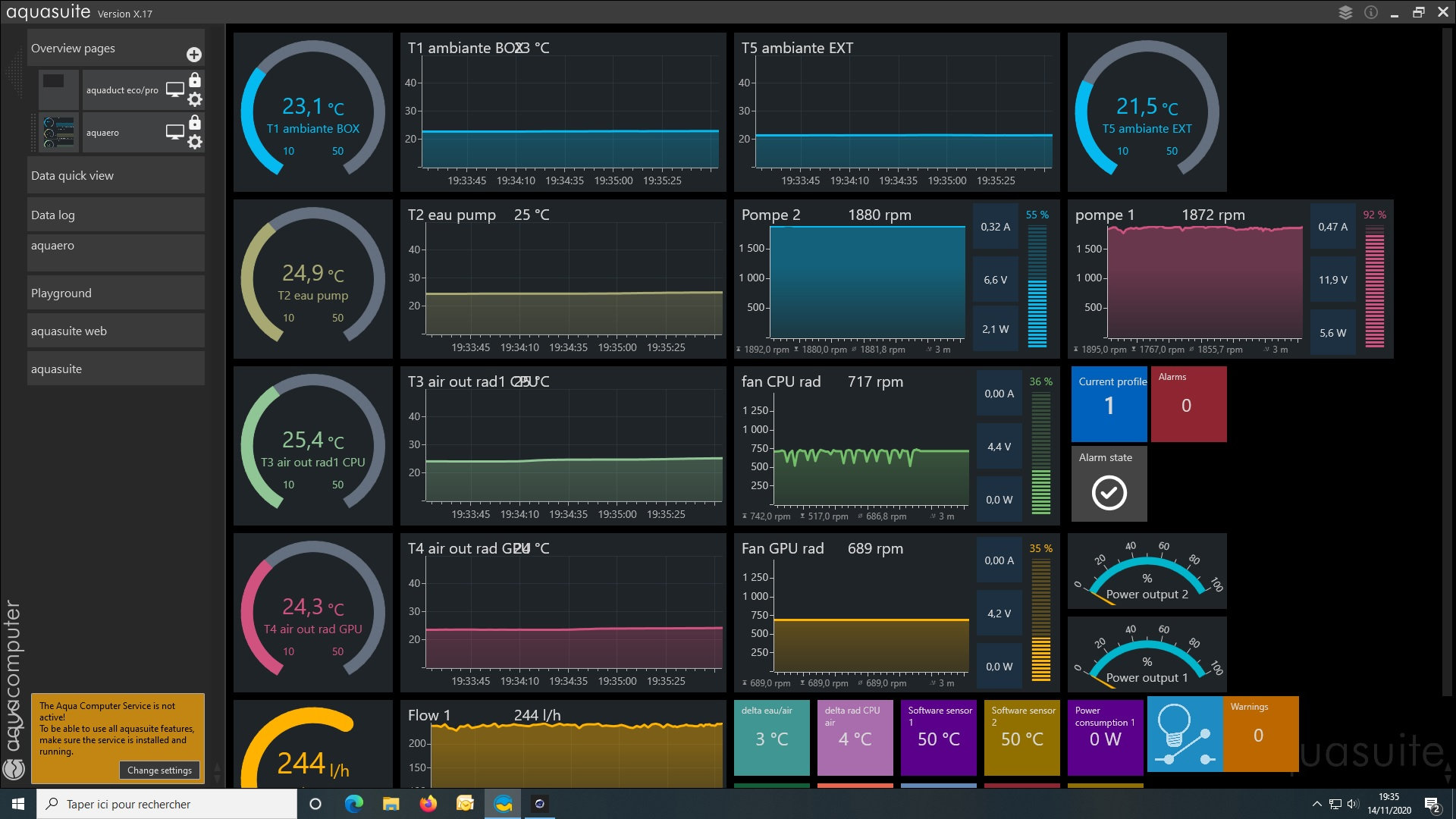1456x819 pixels.
Task: Click the Current profile 1 tile
Action: tap(1109, 404)
